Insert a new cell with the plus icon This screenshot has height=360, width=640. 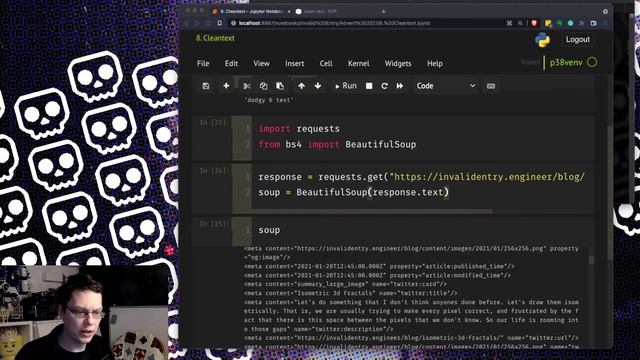pos(226,86)
